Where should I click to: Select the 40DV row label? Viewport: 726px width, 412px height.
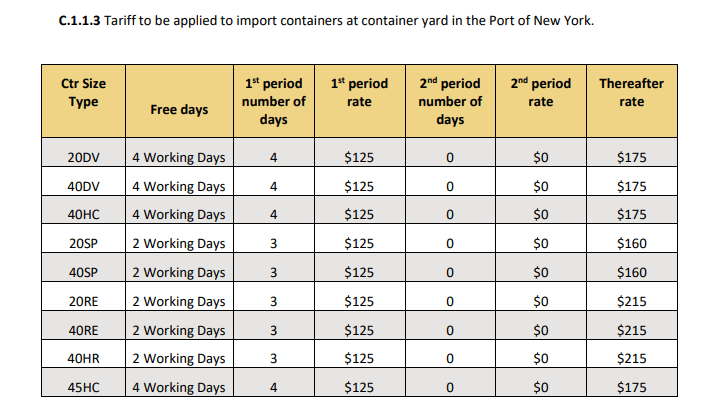point(84,186)
